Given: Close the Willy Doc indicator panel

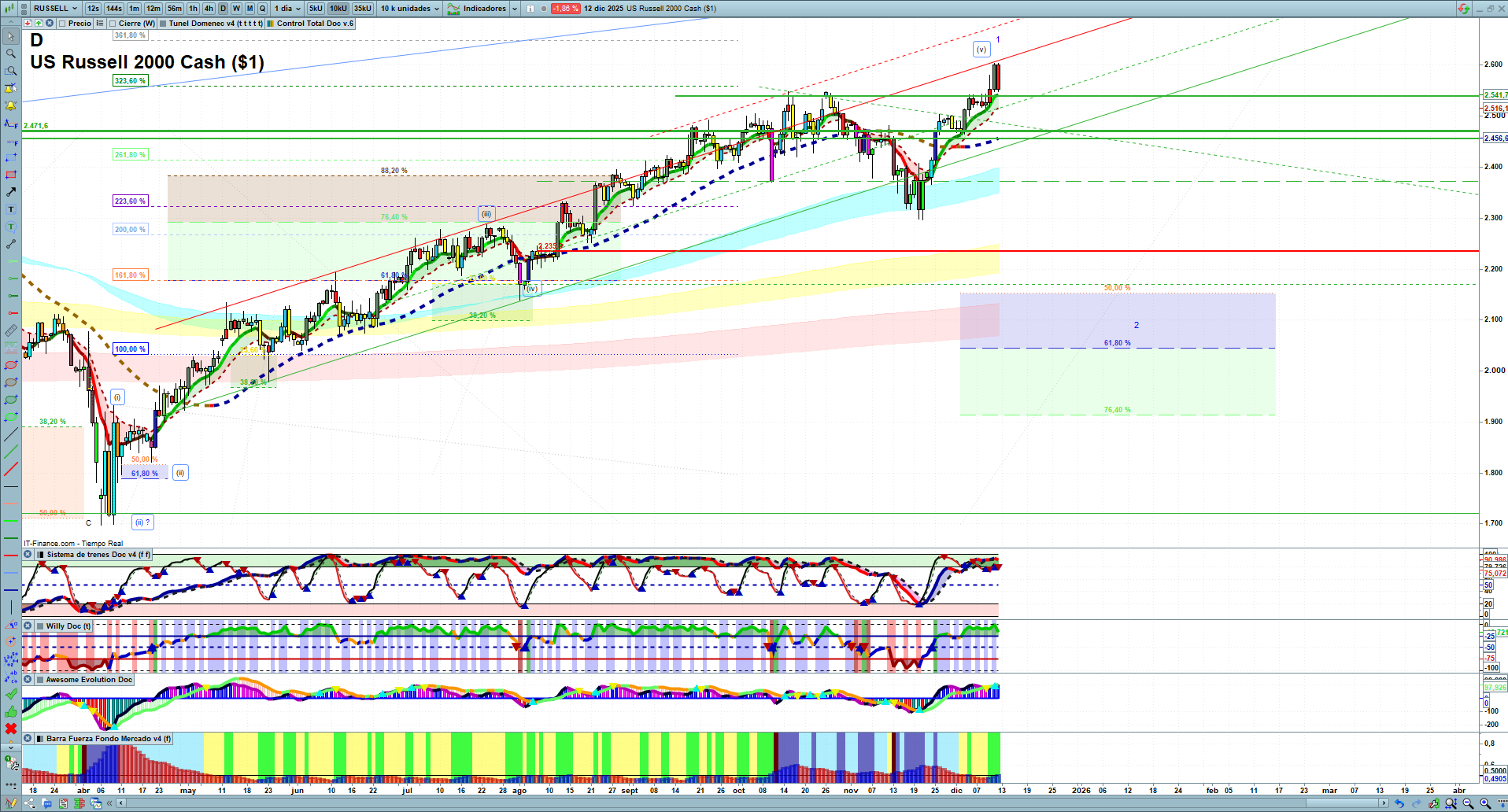Looking at the screenshot, I should coord(28,626).
